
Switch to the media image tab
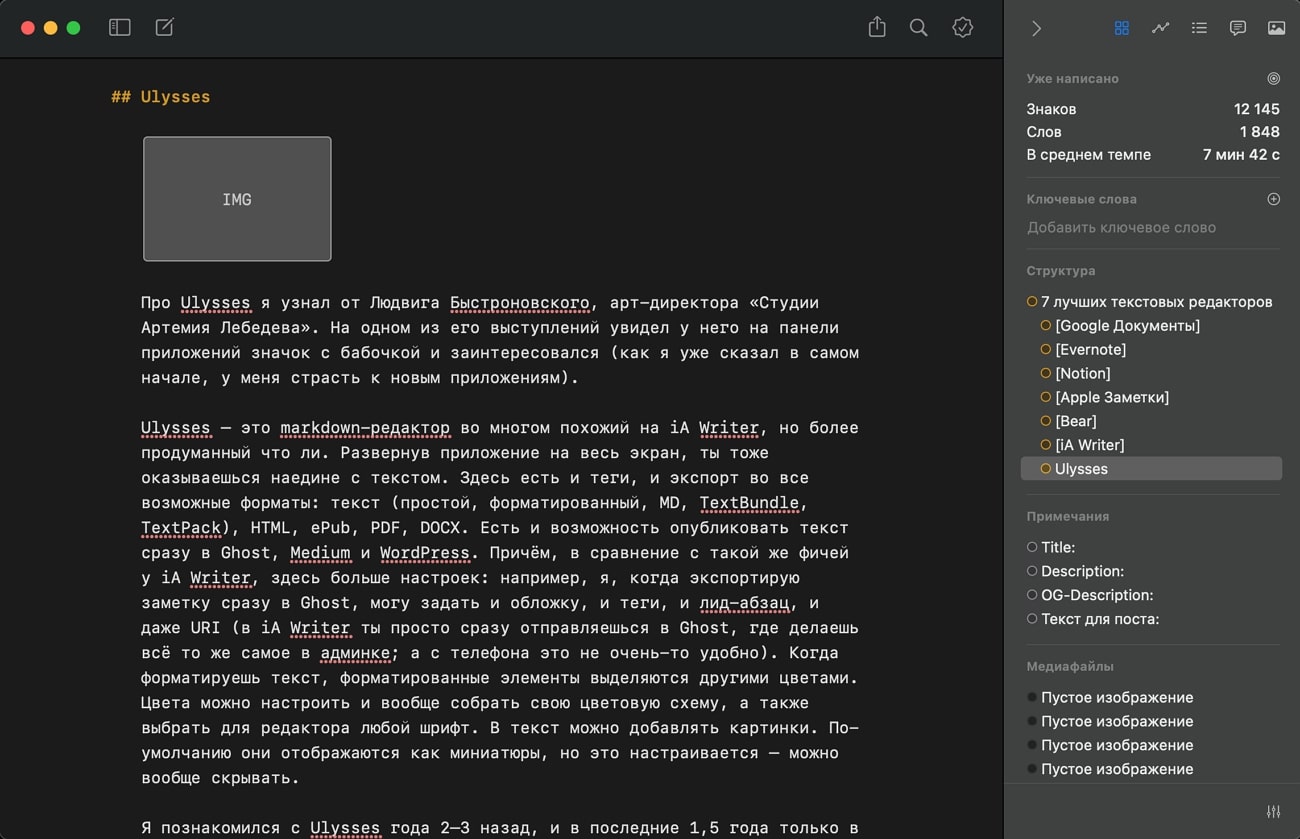tap(1276, 28)
